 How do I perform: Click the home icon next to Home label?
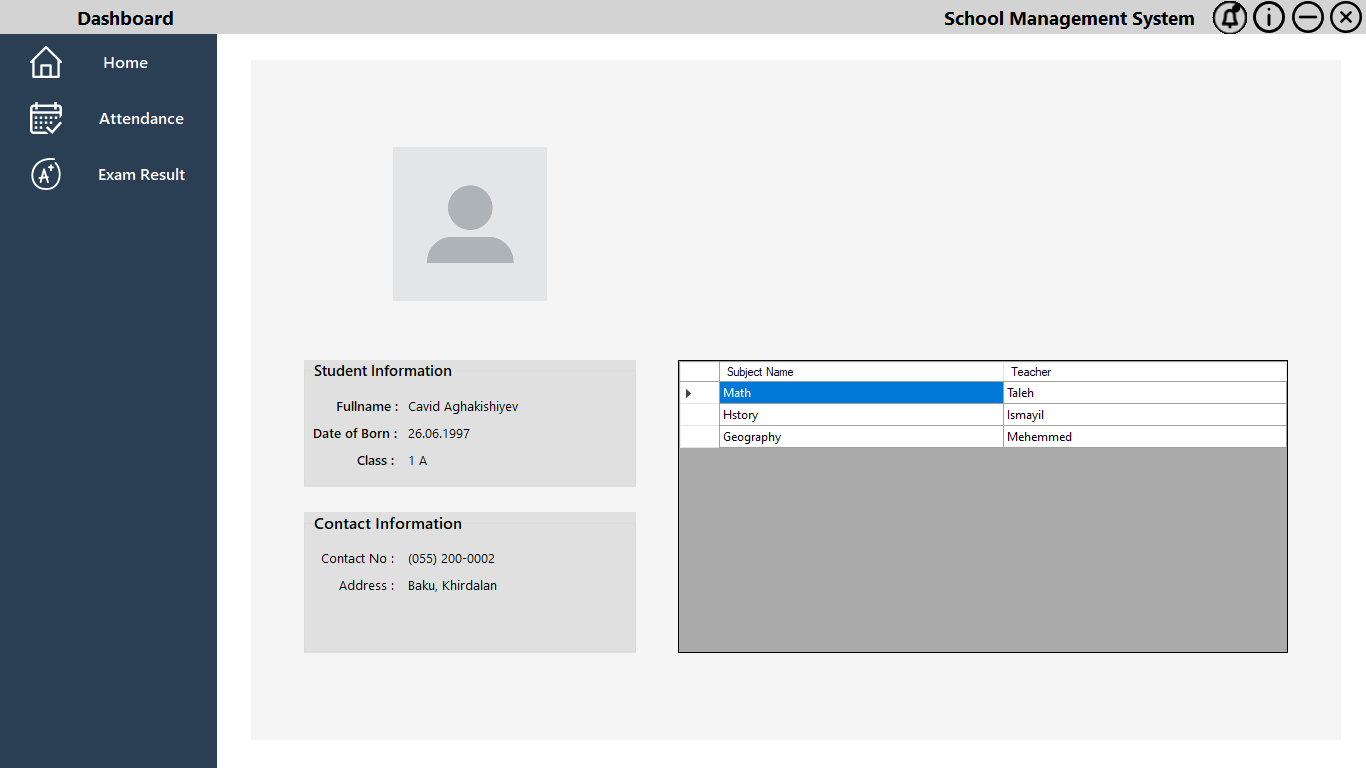(x=45, y=62)
